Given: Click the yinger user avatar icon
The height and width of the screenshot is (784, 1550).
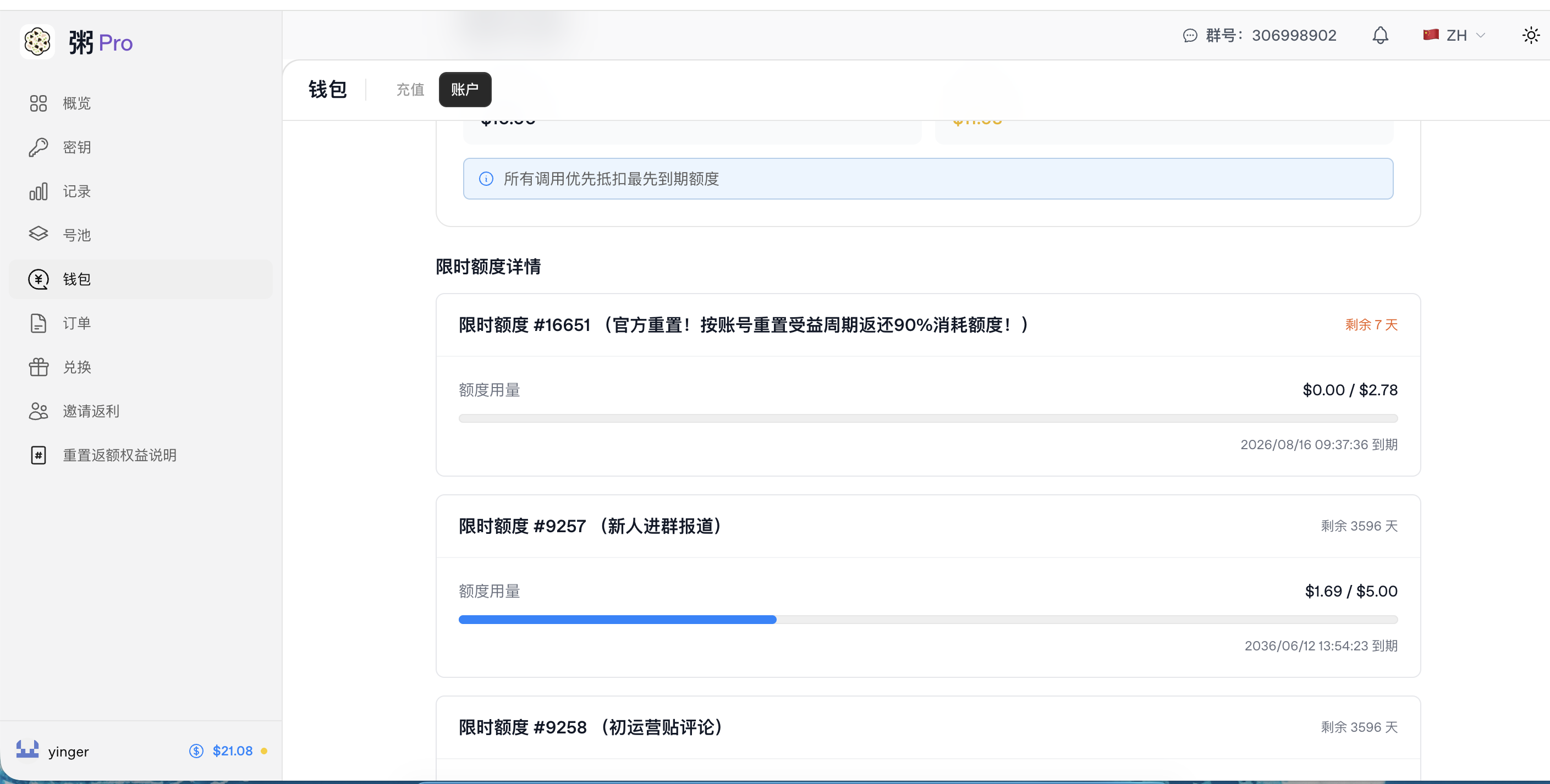Looking at the screenshot, I should tap(28, 750).
